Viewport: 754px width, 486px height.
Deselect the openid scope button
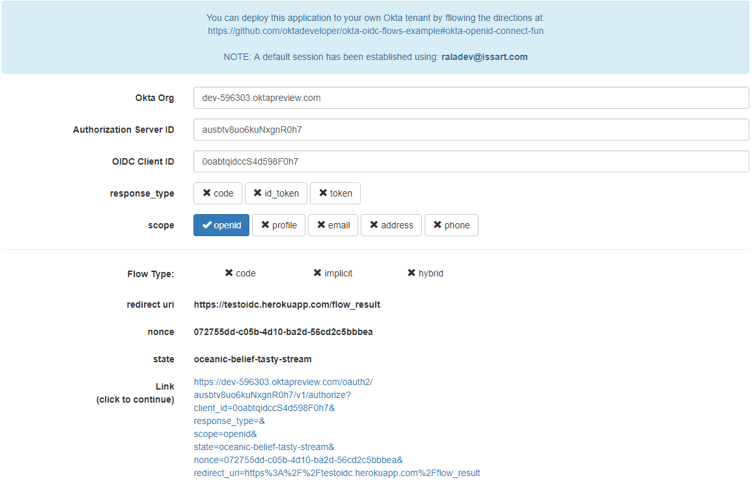(x=221, y=225)
